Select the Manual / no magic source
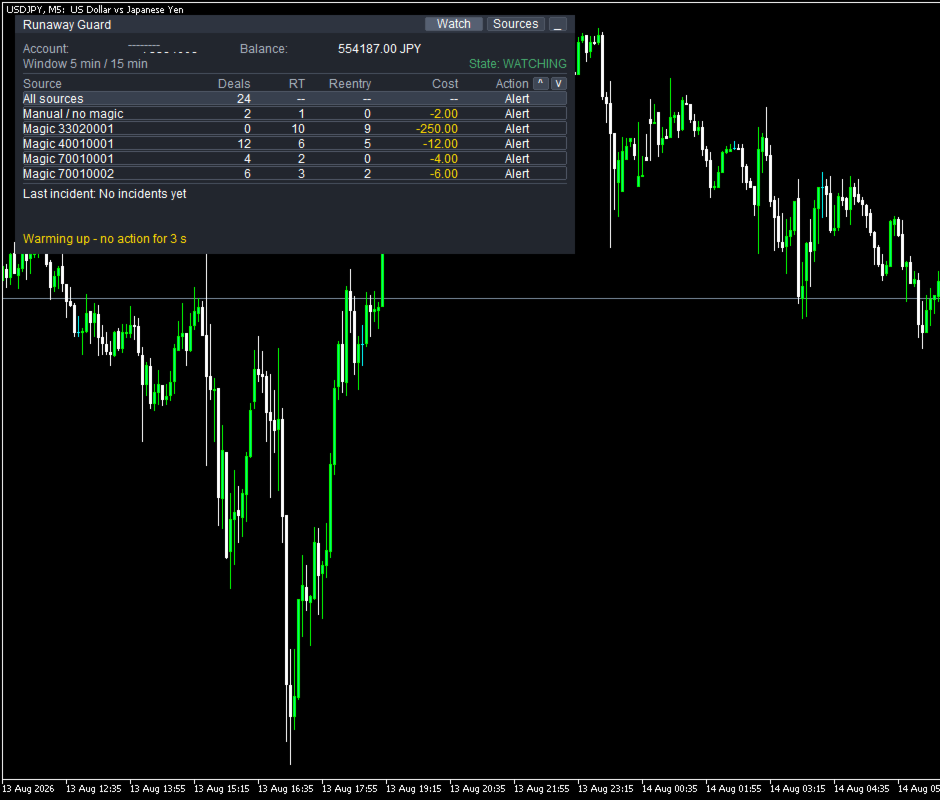 73,114
